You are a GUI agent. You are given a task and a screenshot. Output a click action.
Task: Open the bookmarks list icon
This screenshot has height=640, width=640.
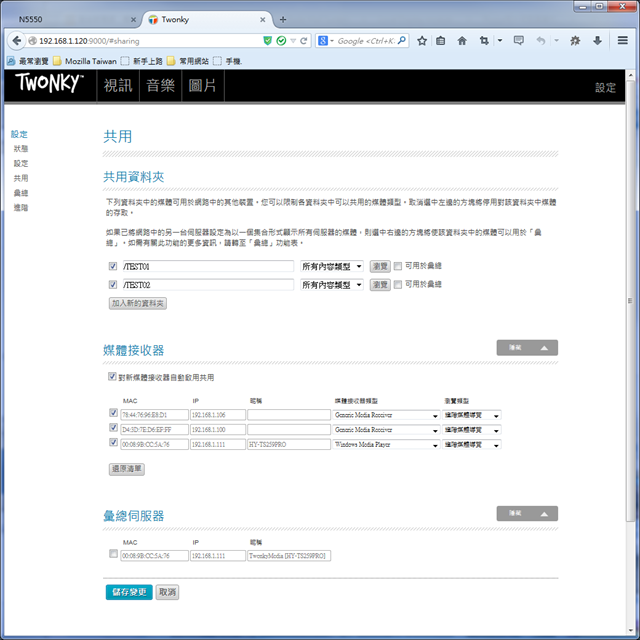[x=441, y=41]
